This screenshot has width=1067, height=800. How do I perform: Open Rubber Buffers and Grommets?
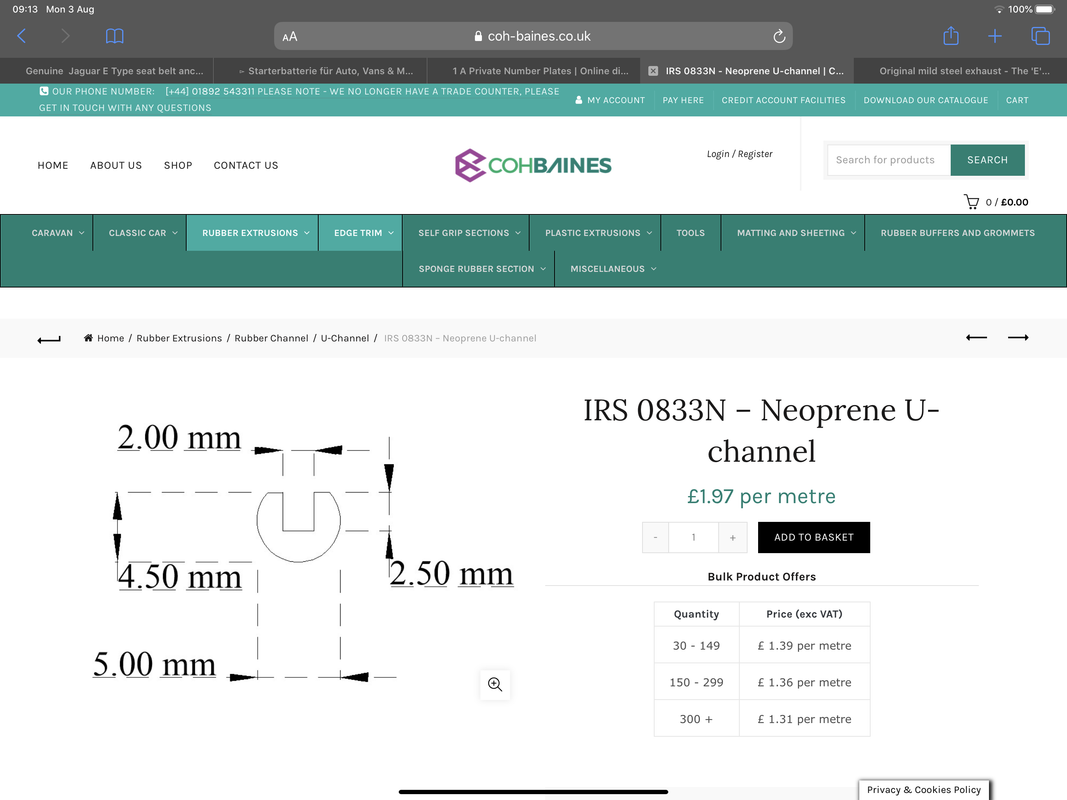(x=957, y=233)
